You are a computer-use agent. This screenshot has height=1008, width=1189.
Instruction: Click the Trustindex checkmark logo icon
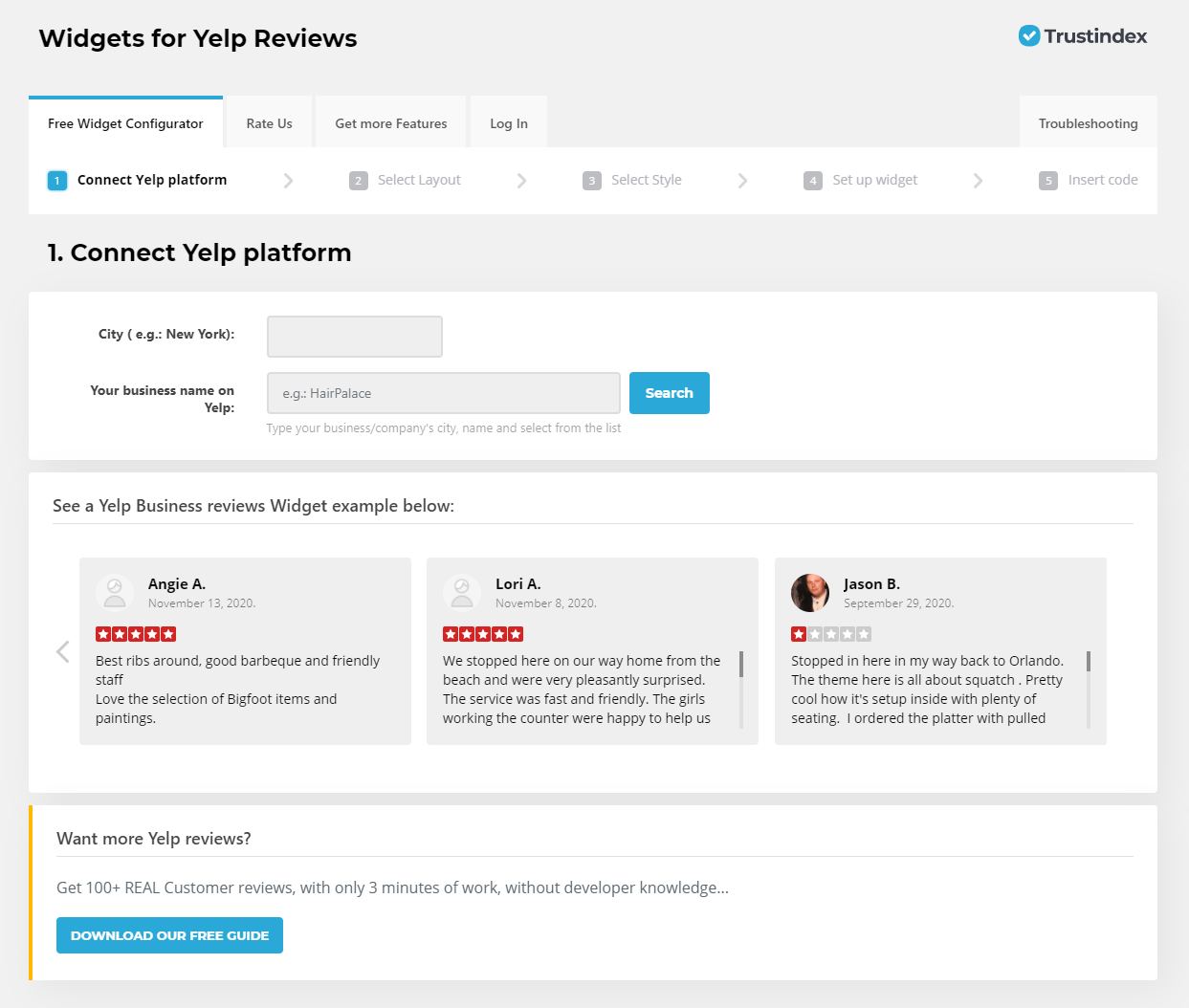[1029, 36]
